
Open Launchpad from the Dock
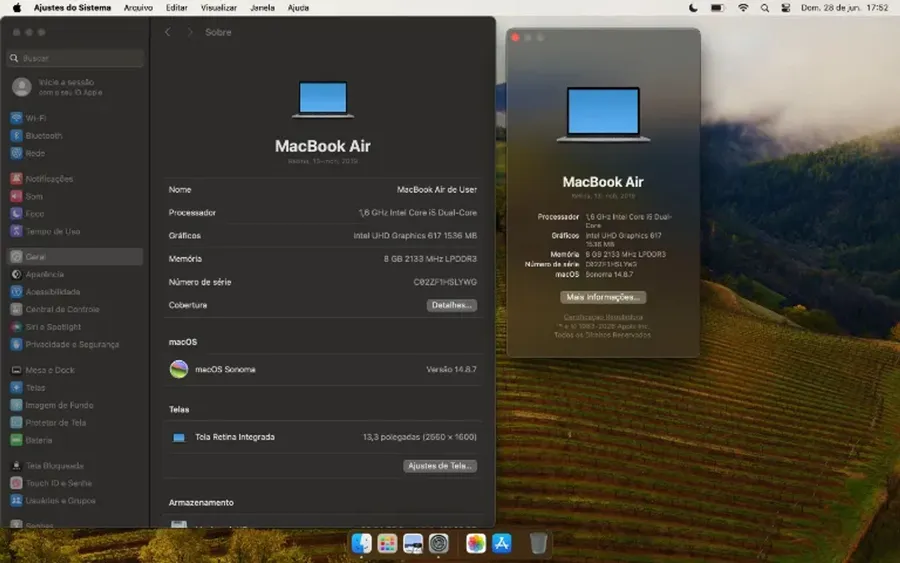pos(387,543)
